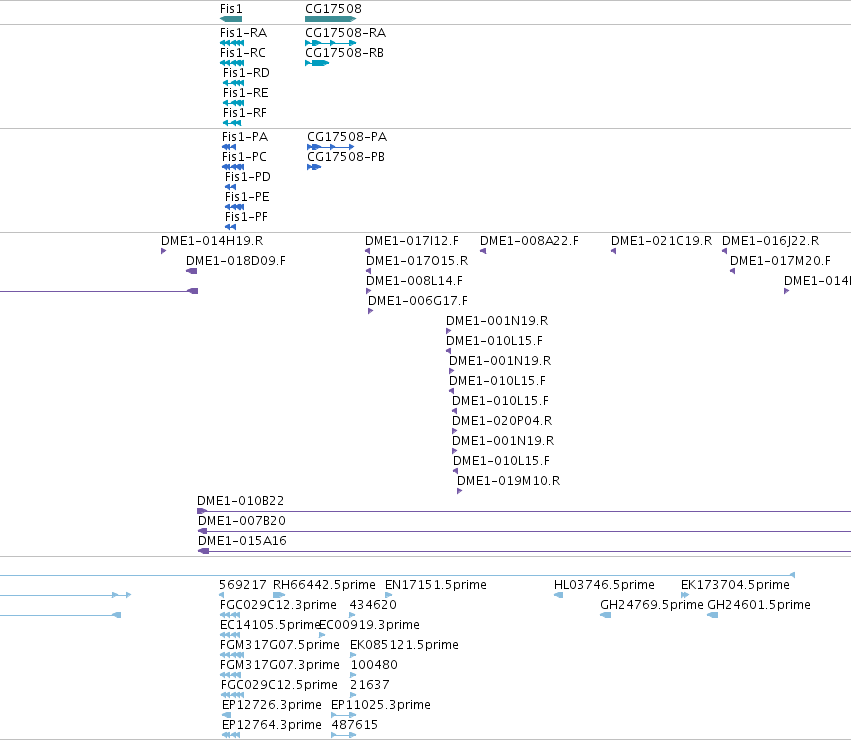
Task: Click EST EP12726.3prime
Action: coord(272,706)
